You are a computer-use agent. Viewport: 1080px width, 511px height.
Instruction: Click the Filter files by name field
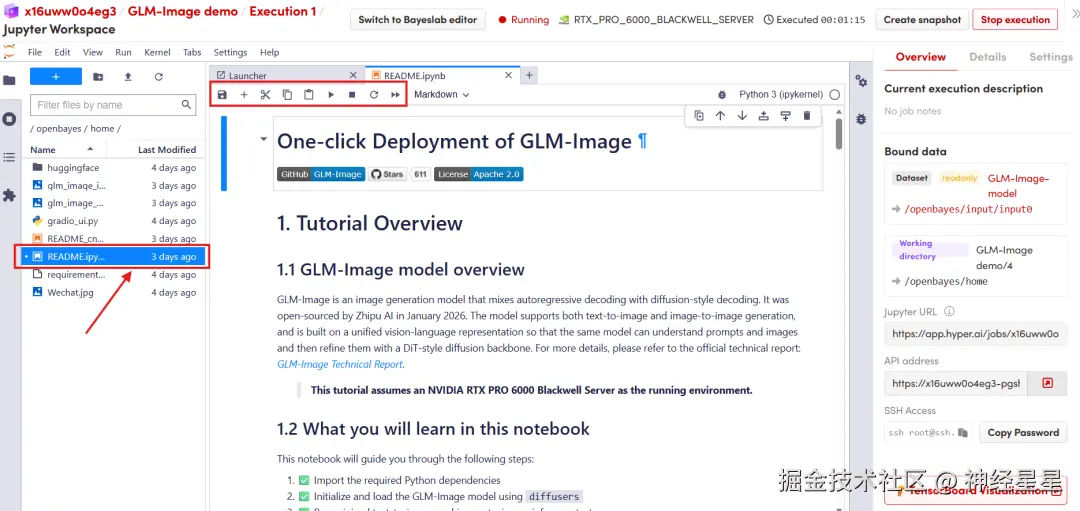pos(114,105)
